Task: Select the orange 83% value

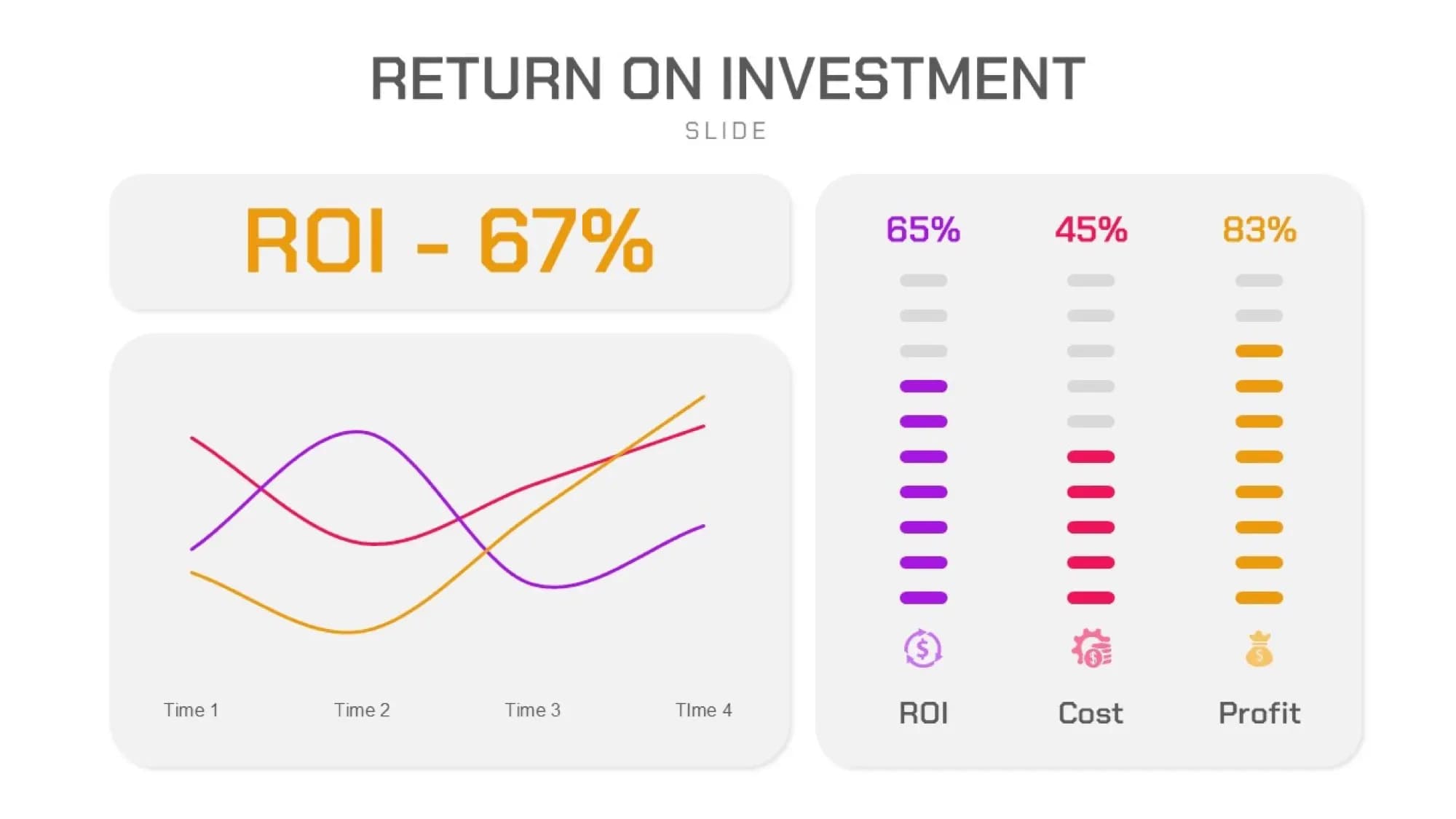Action: [x=1259, y=229]
